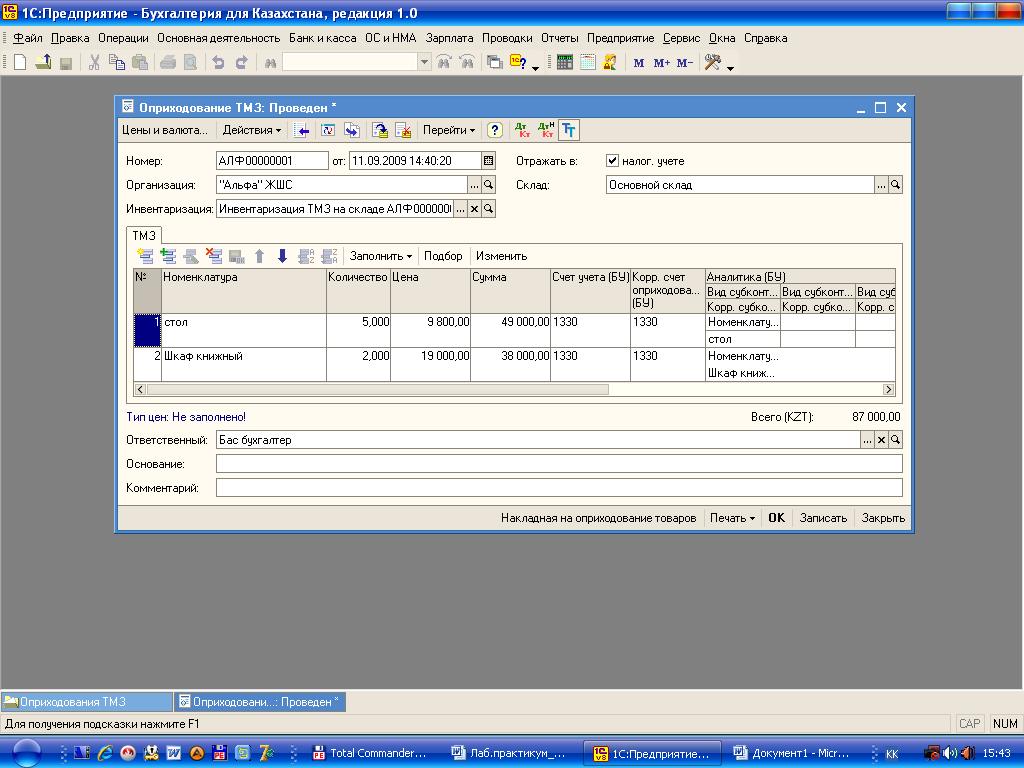Click the undo arrow icon

(x=218, y=63)
